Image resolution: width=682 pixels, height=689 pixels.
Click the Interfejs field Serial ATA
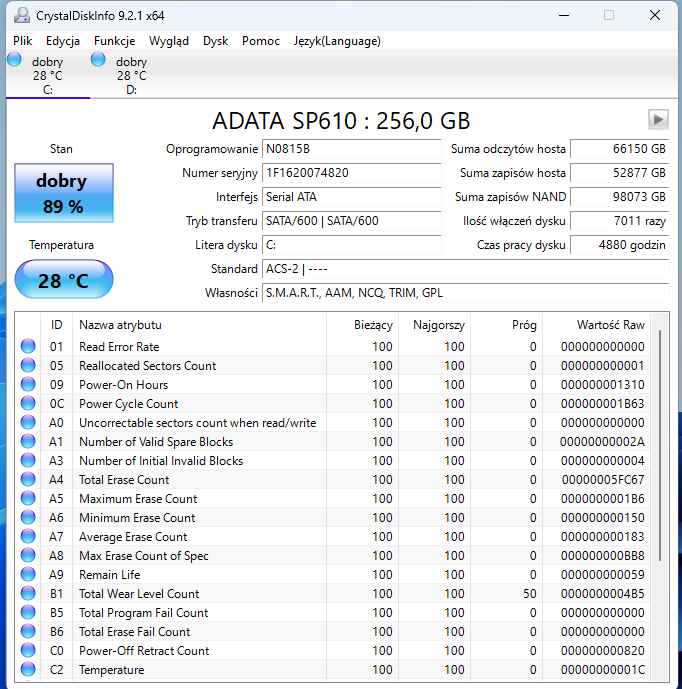click(352, 197)
